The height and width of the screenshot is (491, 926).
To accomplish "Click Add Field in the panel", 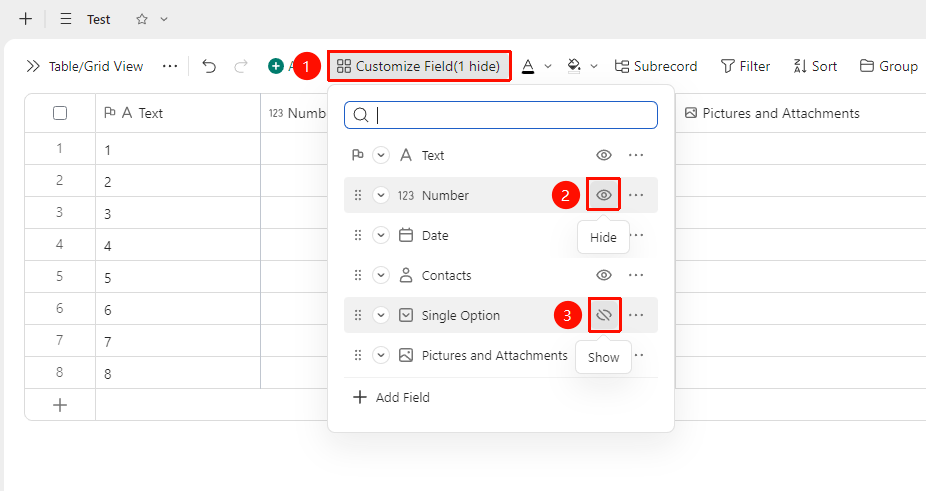I will pyautogui.click(x=391, y=397).
